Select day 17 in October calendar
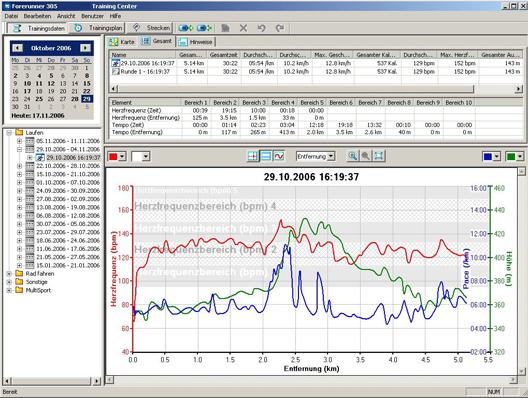The image size is (528, 398). [x=27, y=91]
